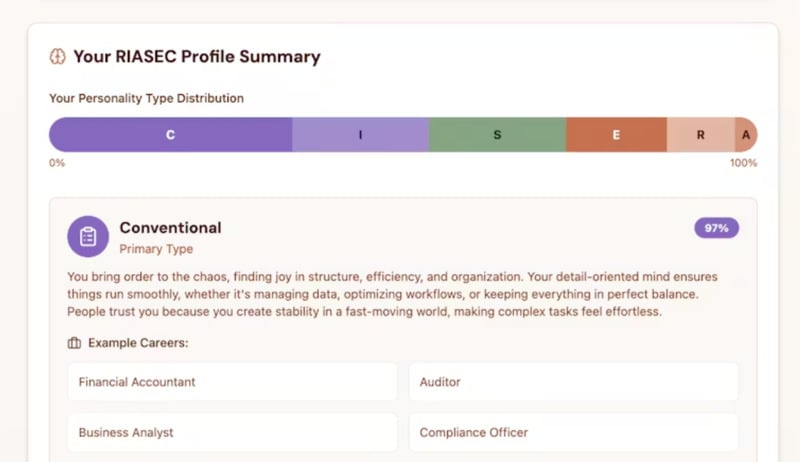Click the briefcase icon near Example Careers
The height and width of the screenshot is (462, 800).
pos(74,343)
